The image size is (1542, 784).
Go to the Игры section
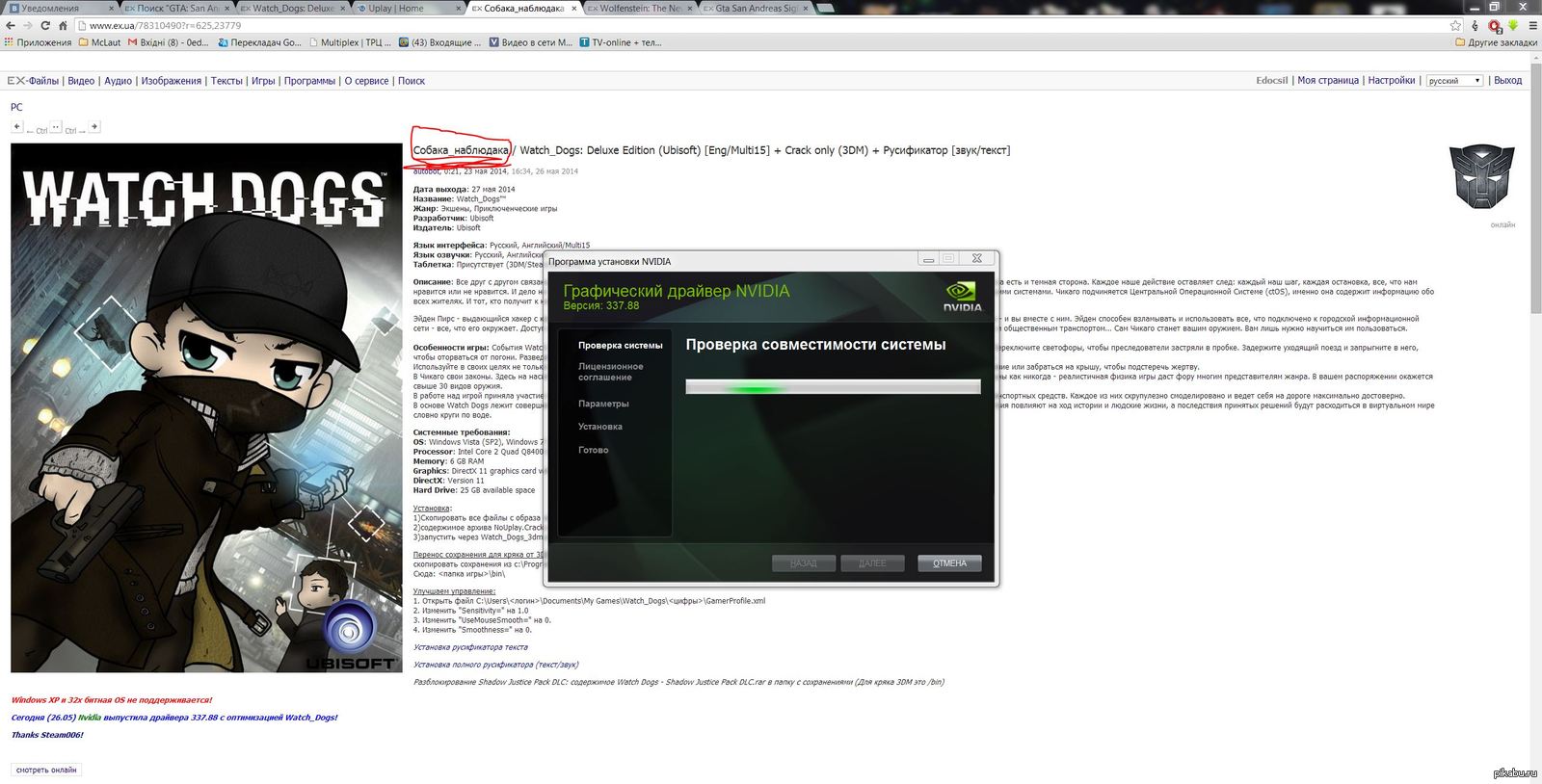263,81
